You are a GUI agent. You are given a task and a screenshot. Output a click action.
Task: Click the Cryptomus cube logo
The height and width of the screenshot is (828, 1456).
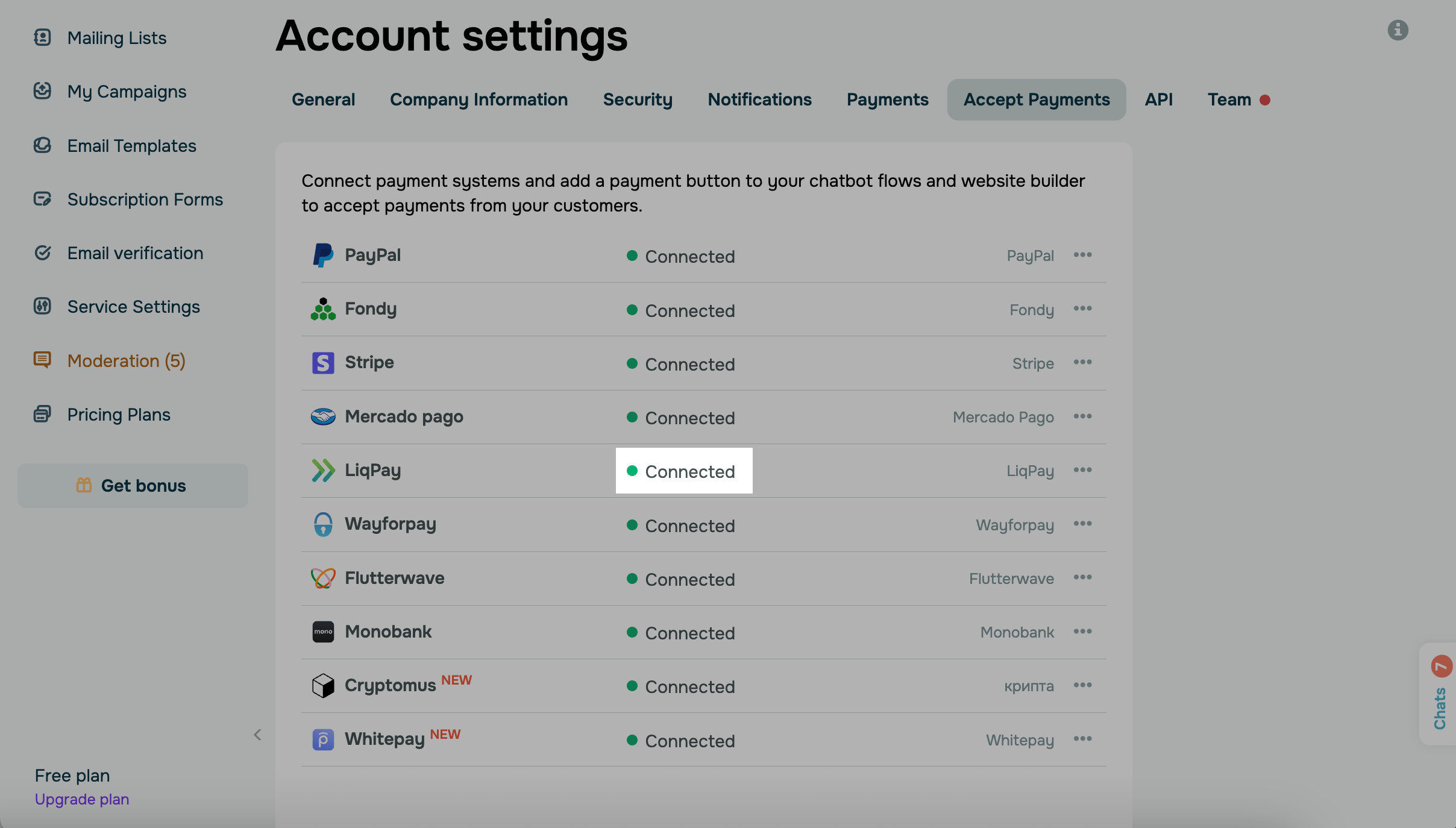[x=323, y=685]
